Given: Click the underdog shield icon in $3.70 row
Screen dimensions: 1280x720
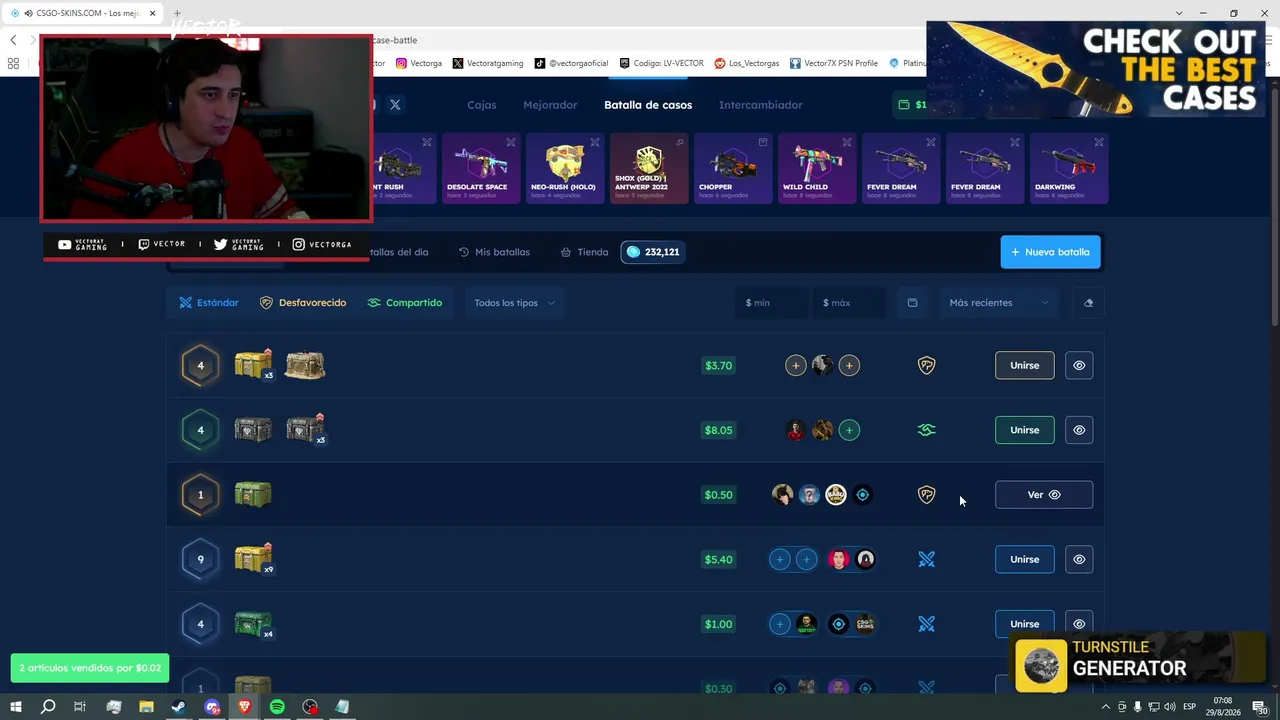Looking at the screenshot, I should (927, 366).
